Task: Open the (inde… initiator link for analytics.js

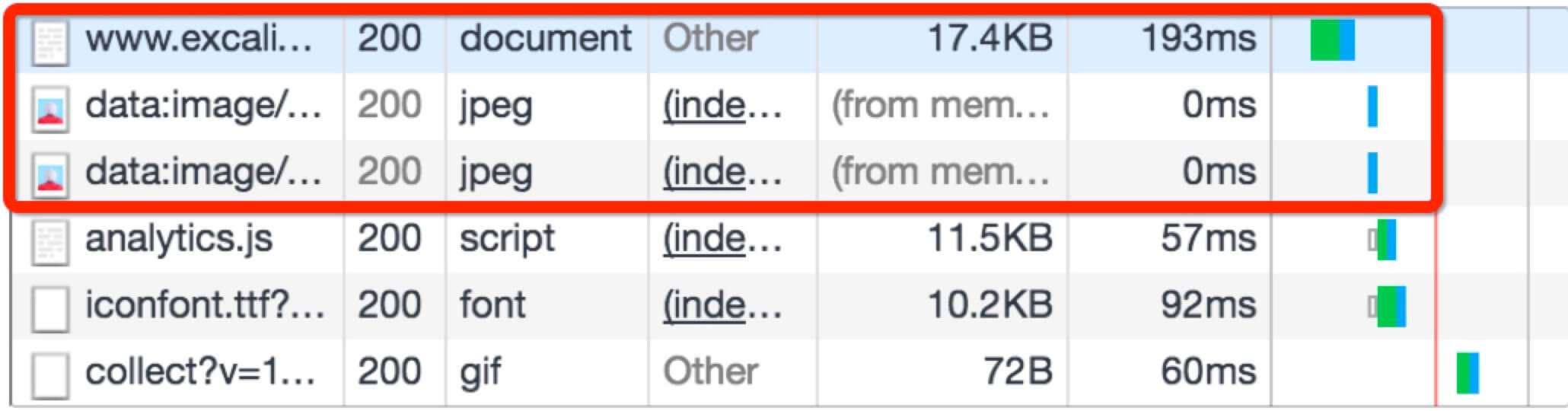Action: point(722,240)
